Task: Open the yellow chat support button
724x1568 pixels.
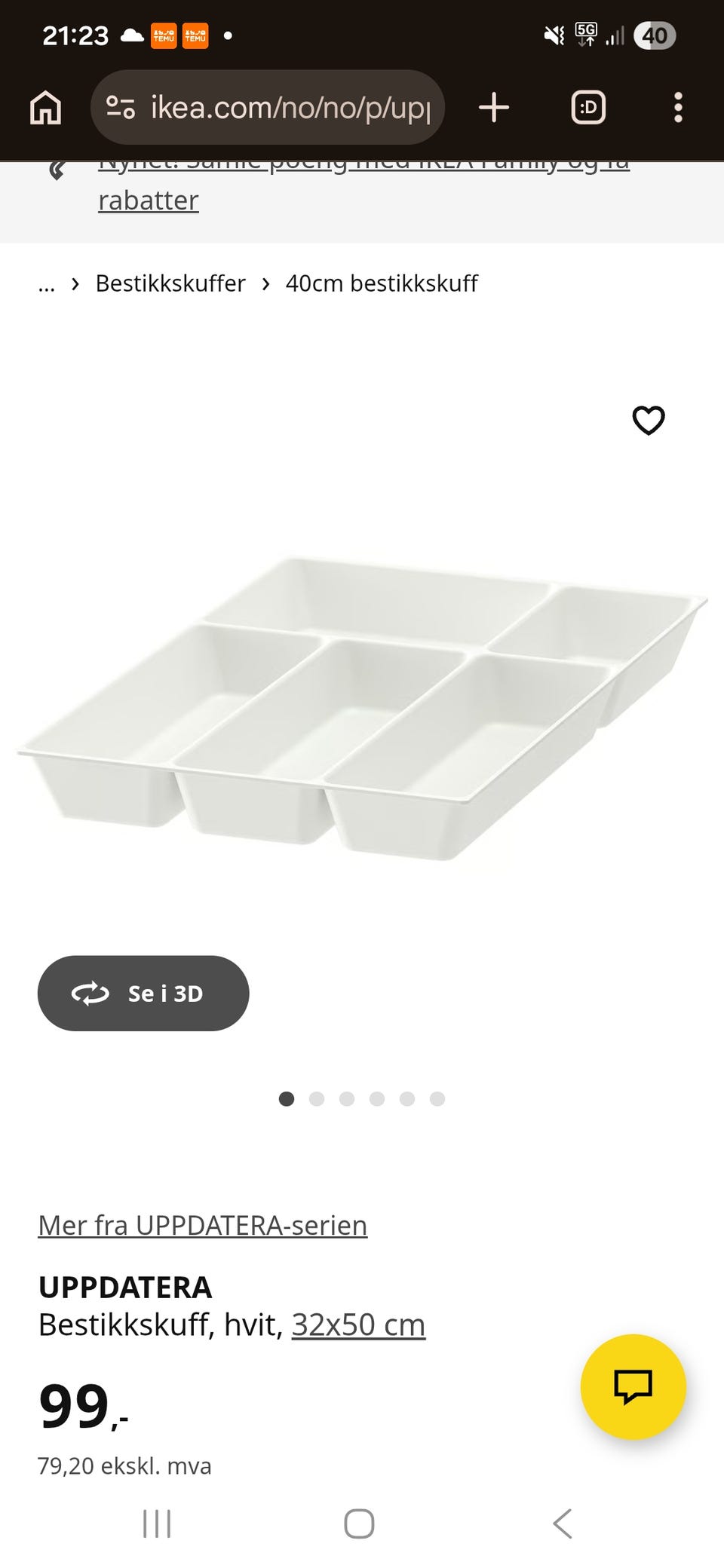Action: coord(633,1386)
